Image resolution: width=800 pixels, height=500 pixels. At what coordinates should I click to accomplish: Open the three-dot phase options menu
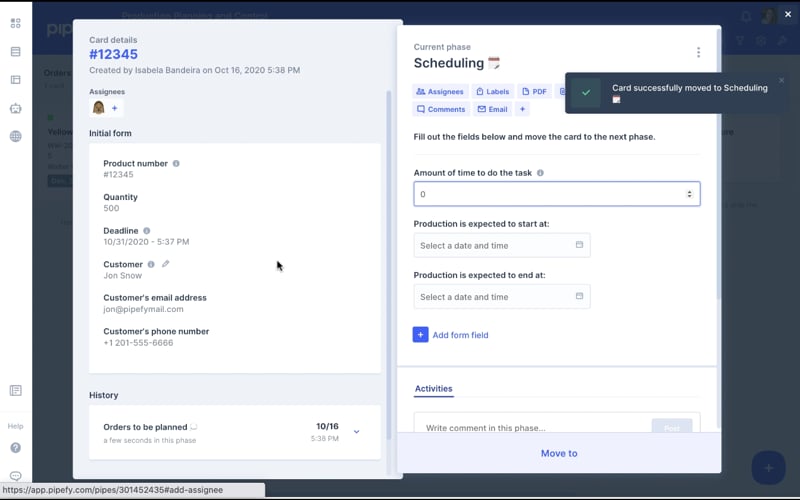coord(698,53)
